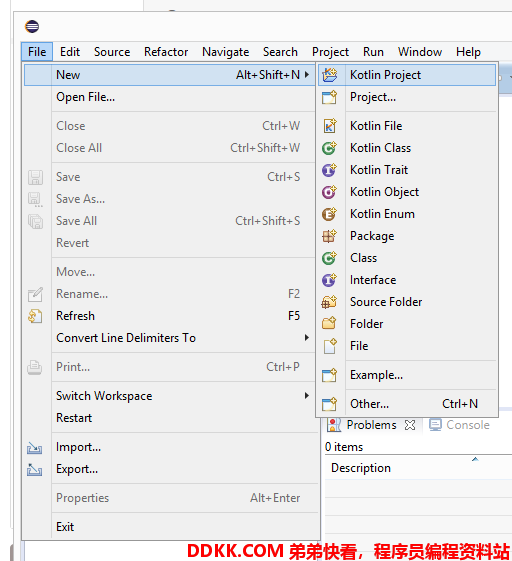Viewport: 512px width, 561px height.
Task: Click the Package icon in New submenu
Action: tap(329, 236)
